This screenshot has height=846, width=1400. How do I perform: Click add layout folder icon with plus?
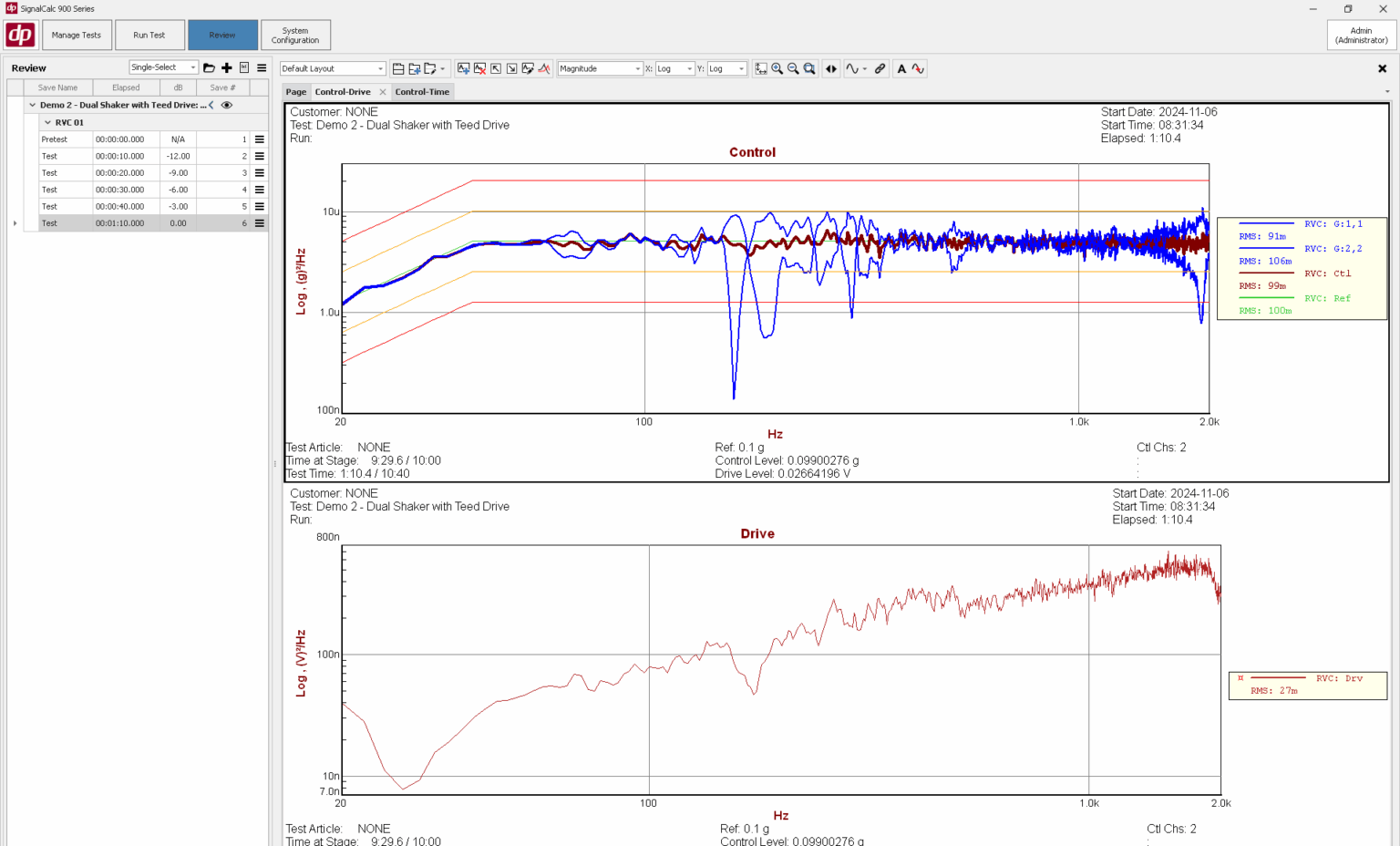click(415, 68)
